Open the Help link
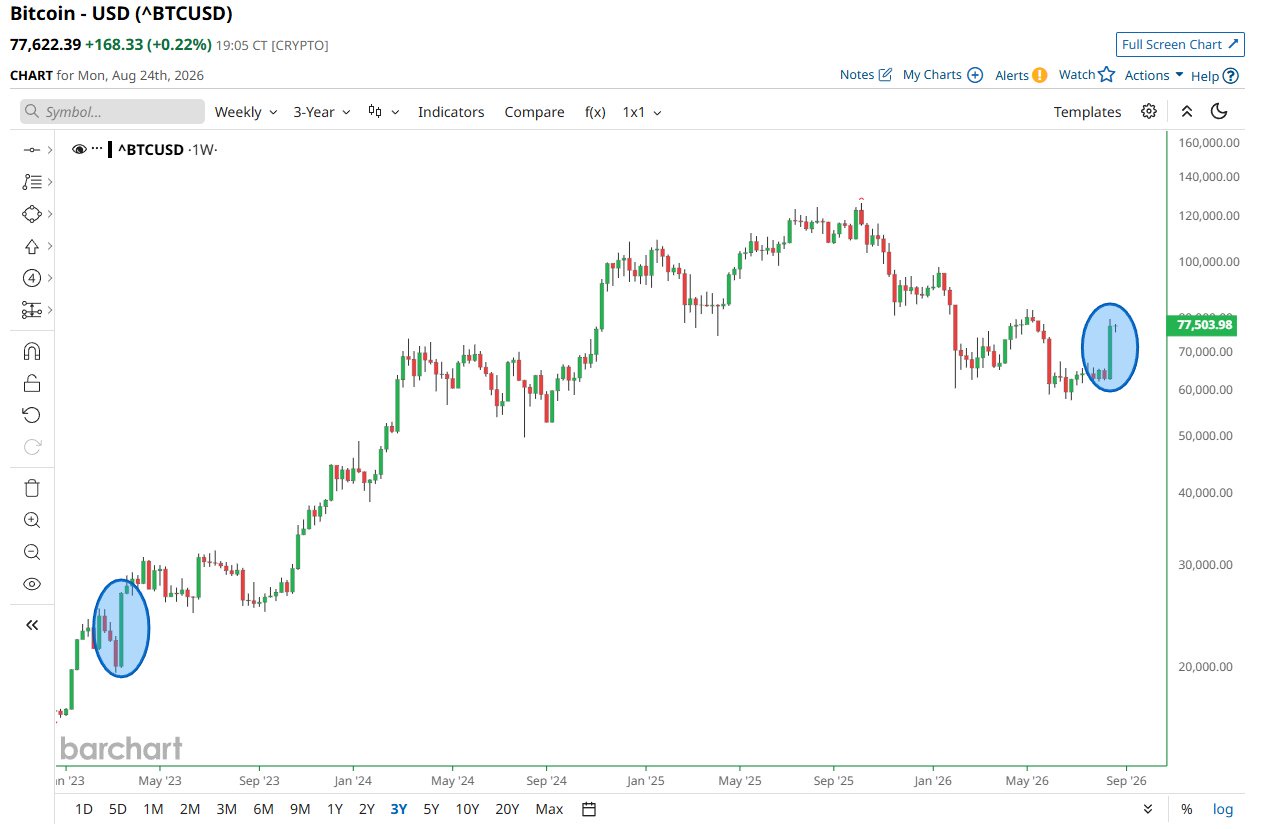The image size is (1262, 829). coord(1215,76)
